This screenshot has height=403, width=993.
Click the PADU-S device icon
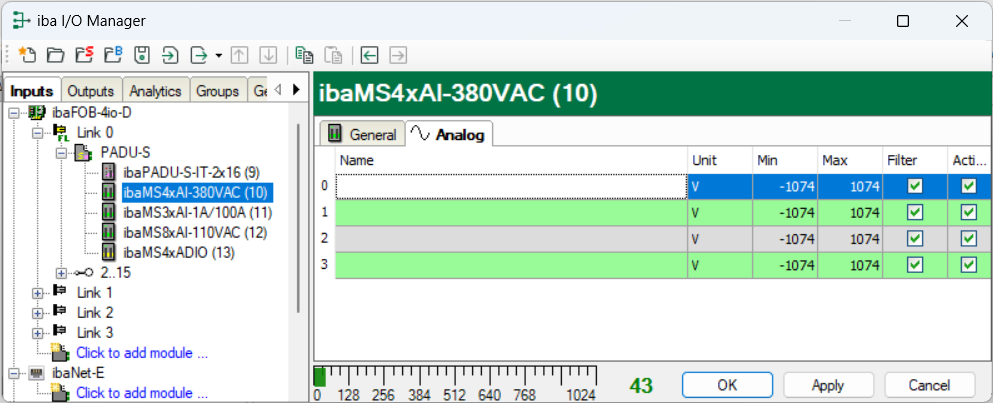(x=84, y=153)
